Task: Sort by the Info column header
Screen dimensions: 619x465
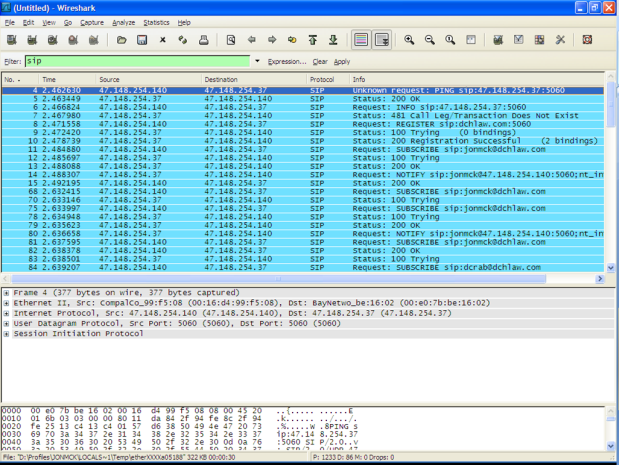Action: click(x=477, y=79)
